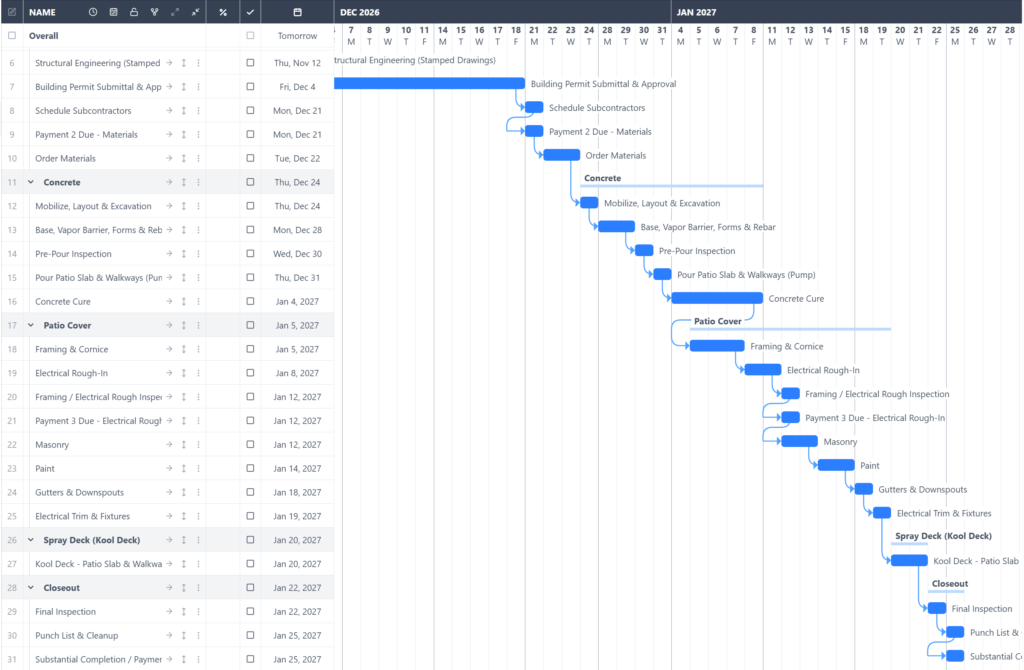1024x670 pixels.
Task: Click move handle on Gutters & Downspouts row
Action: click(x=184, y=492)
